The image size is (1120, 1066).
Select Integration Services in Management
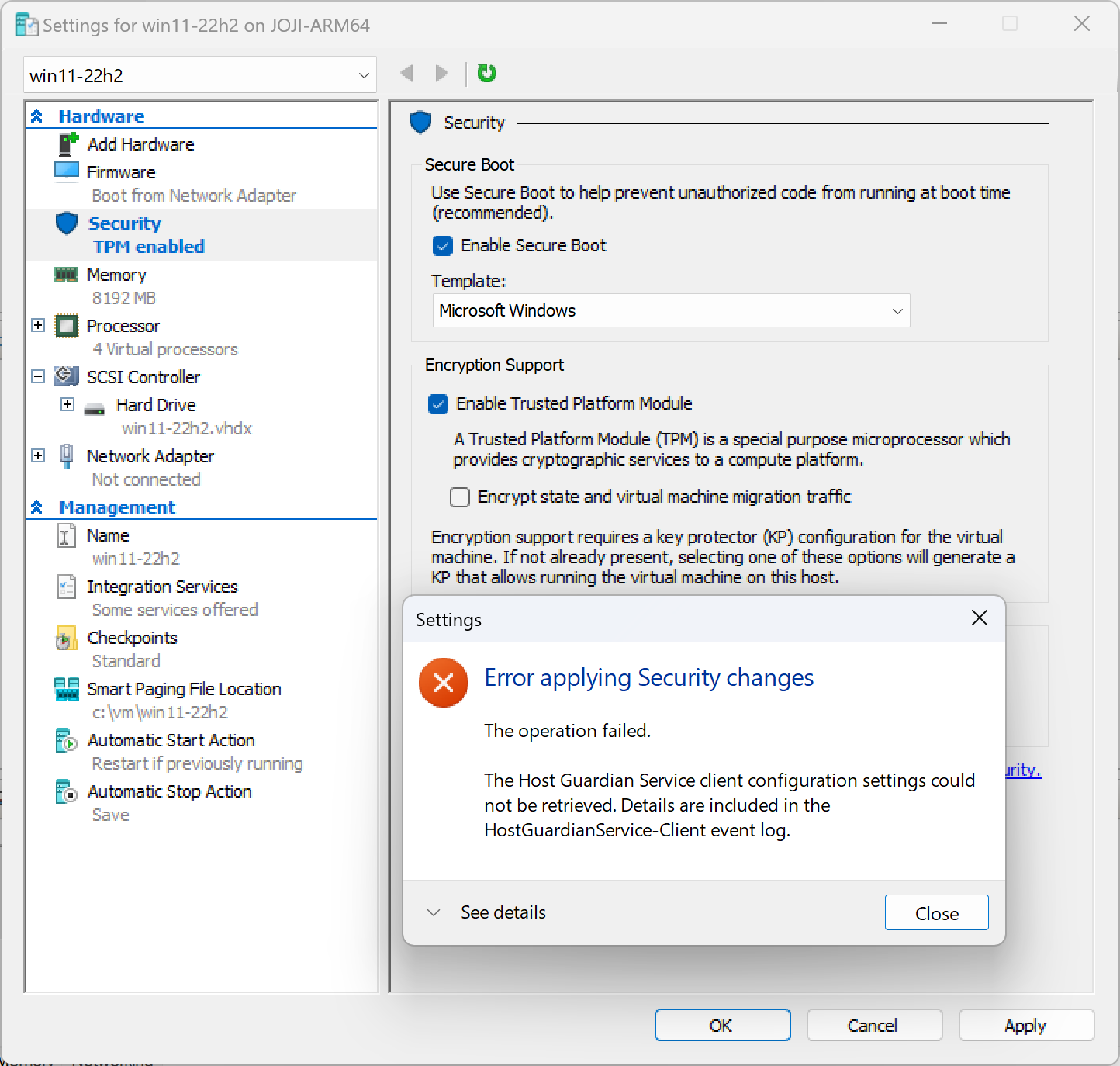(x=162, y=587)
